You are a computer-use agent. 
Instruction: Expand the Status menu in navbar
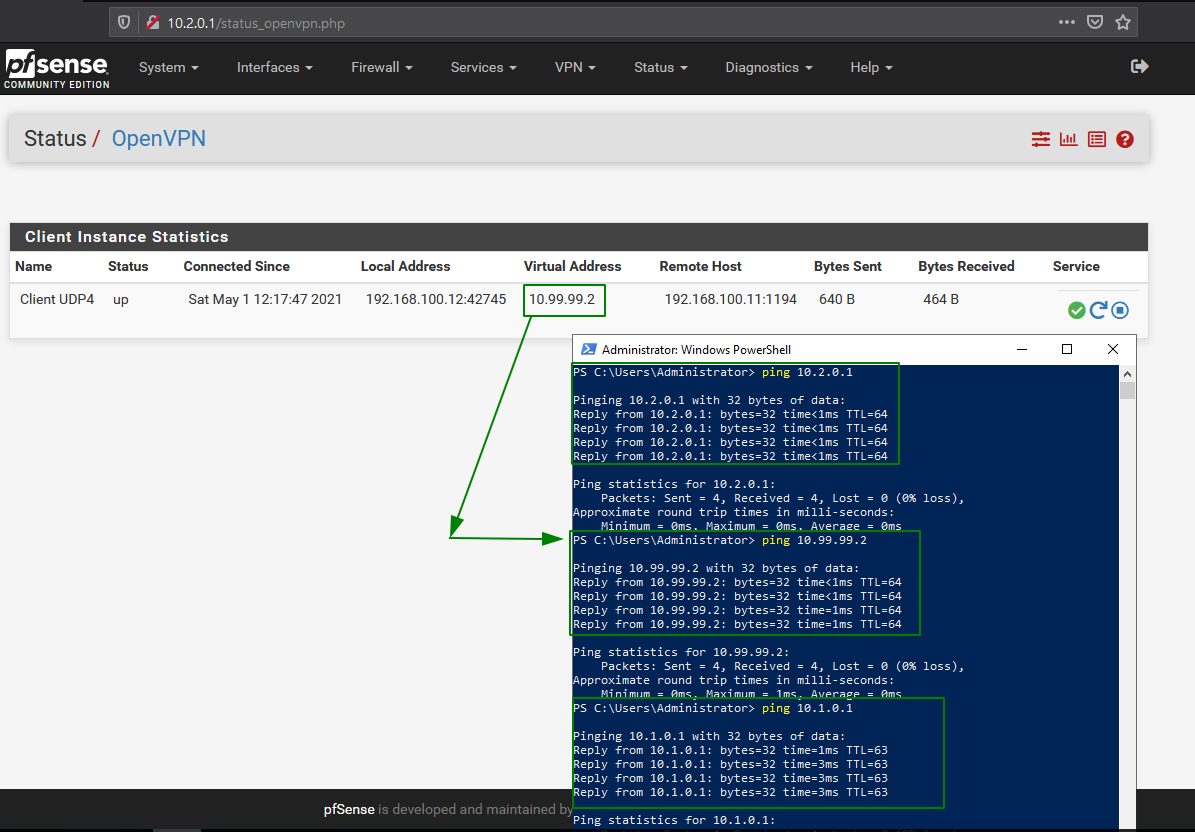pyautogui.click(x=661, y=68)
